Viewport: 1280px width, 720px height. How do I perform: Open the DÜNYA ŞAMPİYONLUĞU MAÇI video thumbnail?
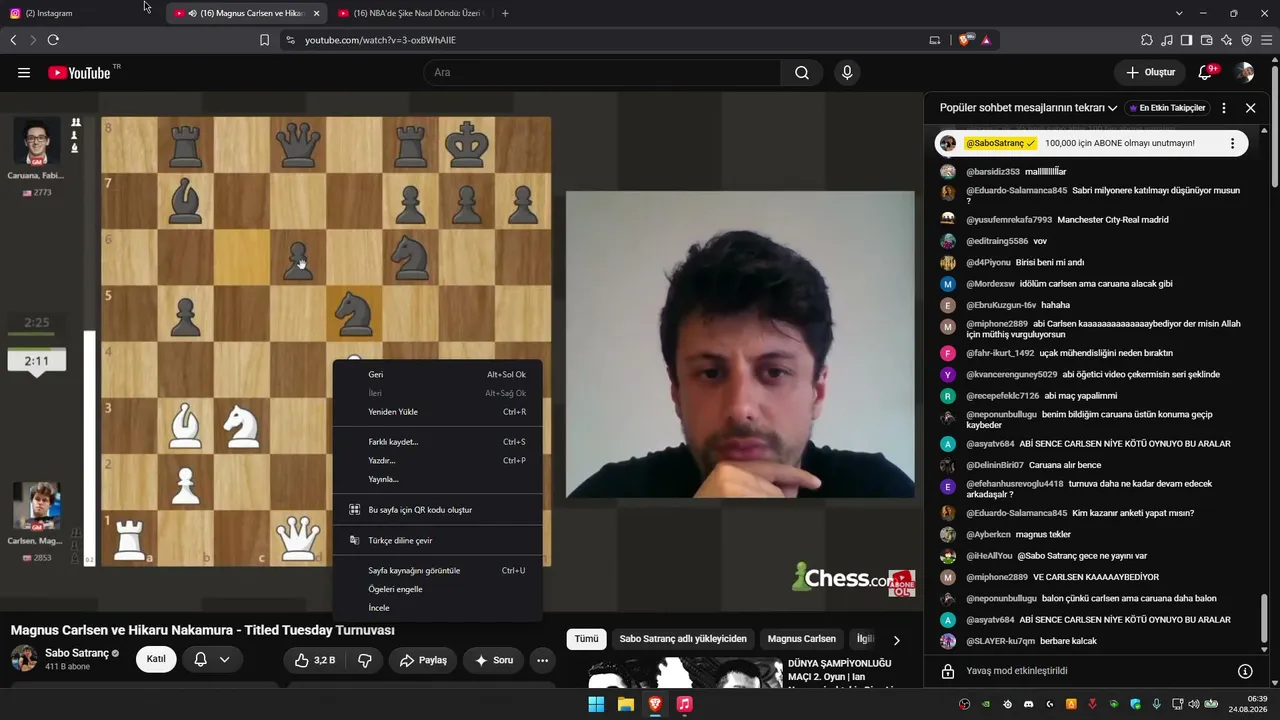(x=684, y=672)
